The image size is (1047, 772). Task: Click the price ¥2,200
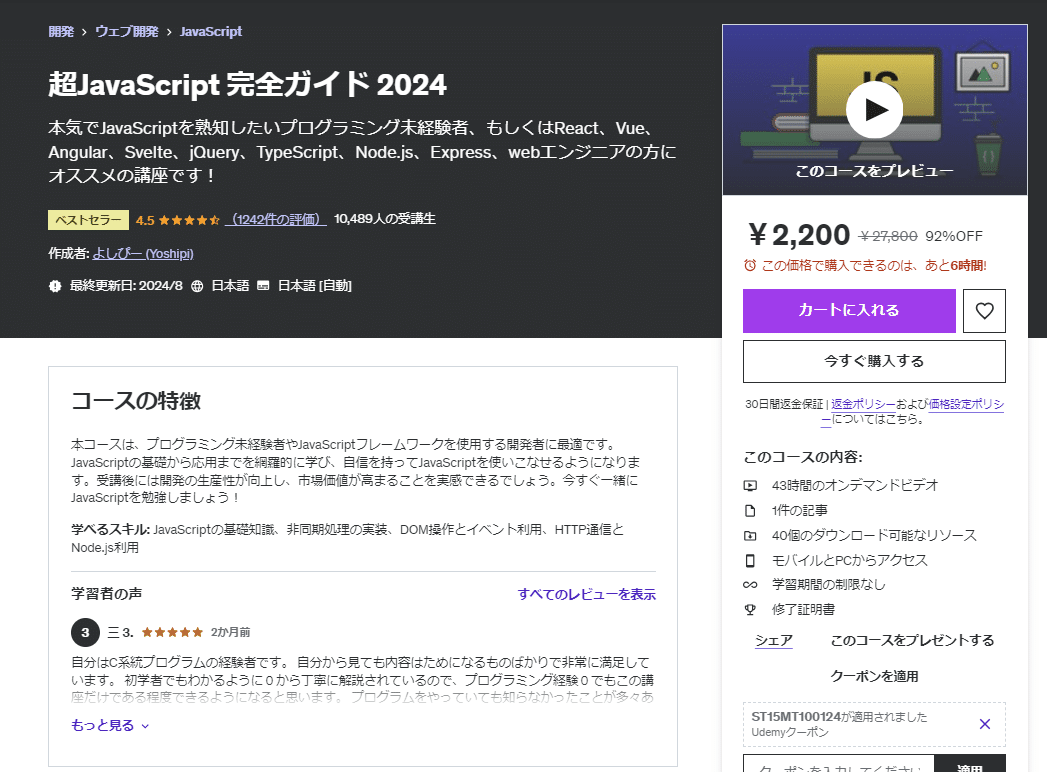point(799,235)
